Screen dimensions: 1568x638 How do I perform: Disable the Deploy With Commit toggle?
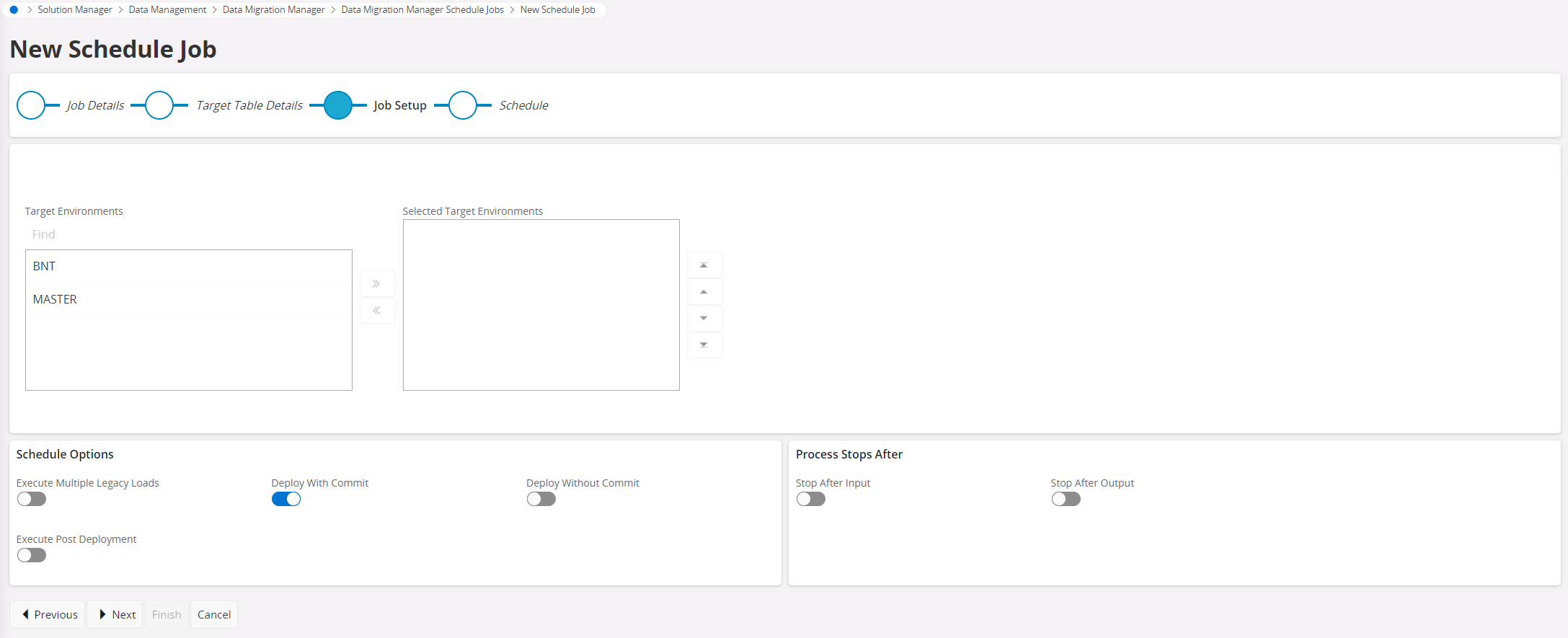[x=286, y=499]
